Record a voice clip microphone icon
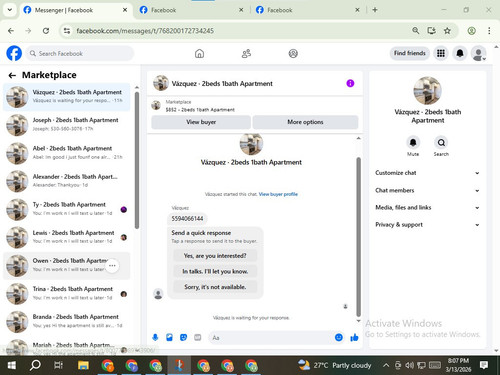The width and height of the screenshot is (500, 375). tap(155, 338)
